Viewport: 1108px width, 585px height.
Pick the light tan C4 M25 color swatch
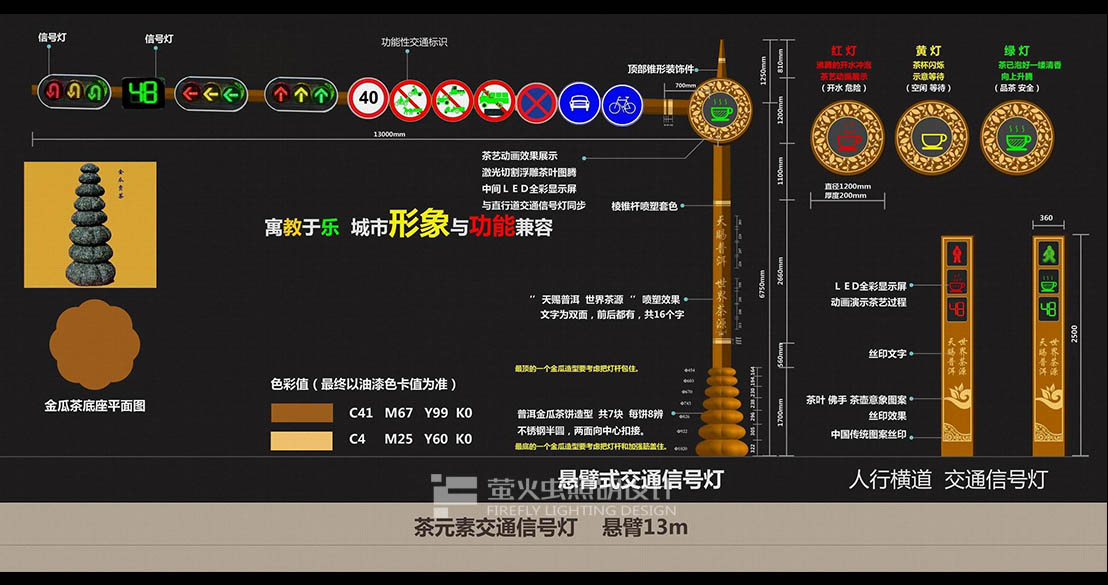click(x=301, y=441)
